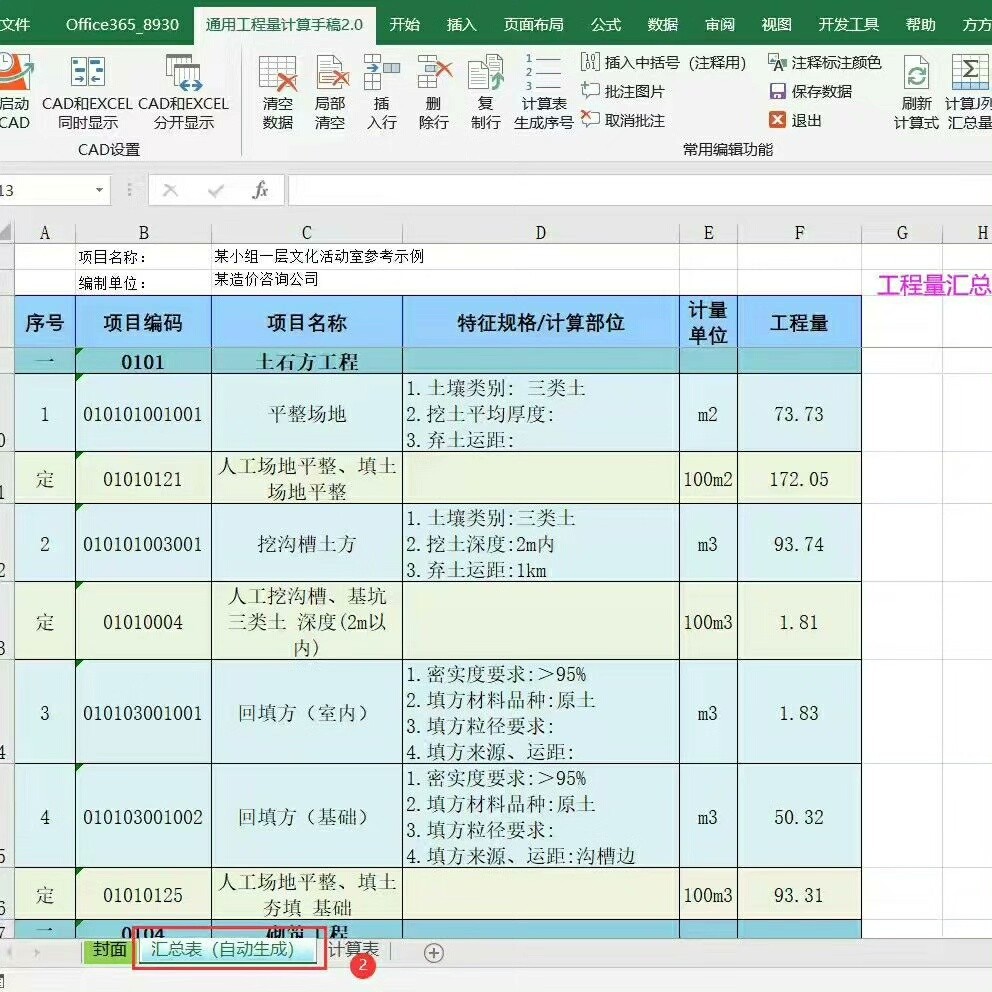992x992 pixels.
Task: Click the 局部清空 partial clear icon
Action: (330, 92)
